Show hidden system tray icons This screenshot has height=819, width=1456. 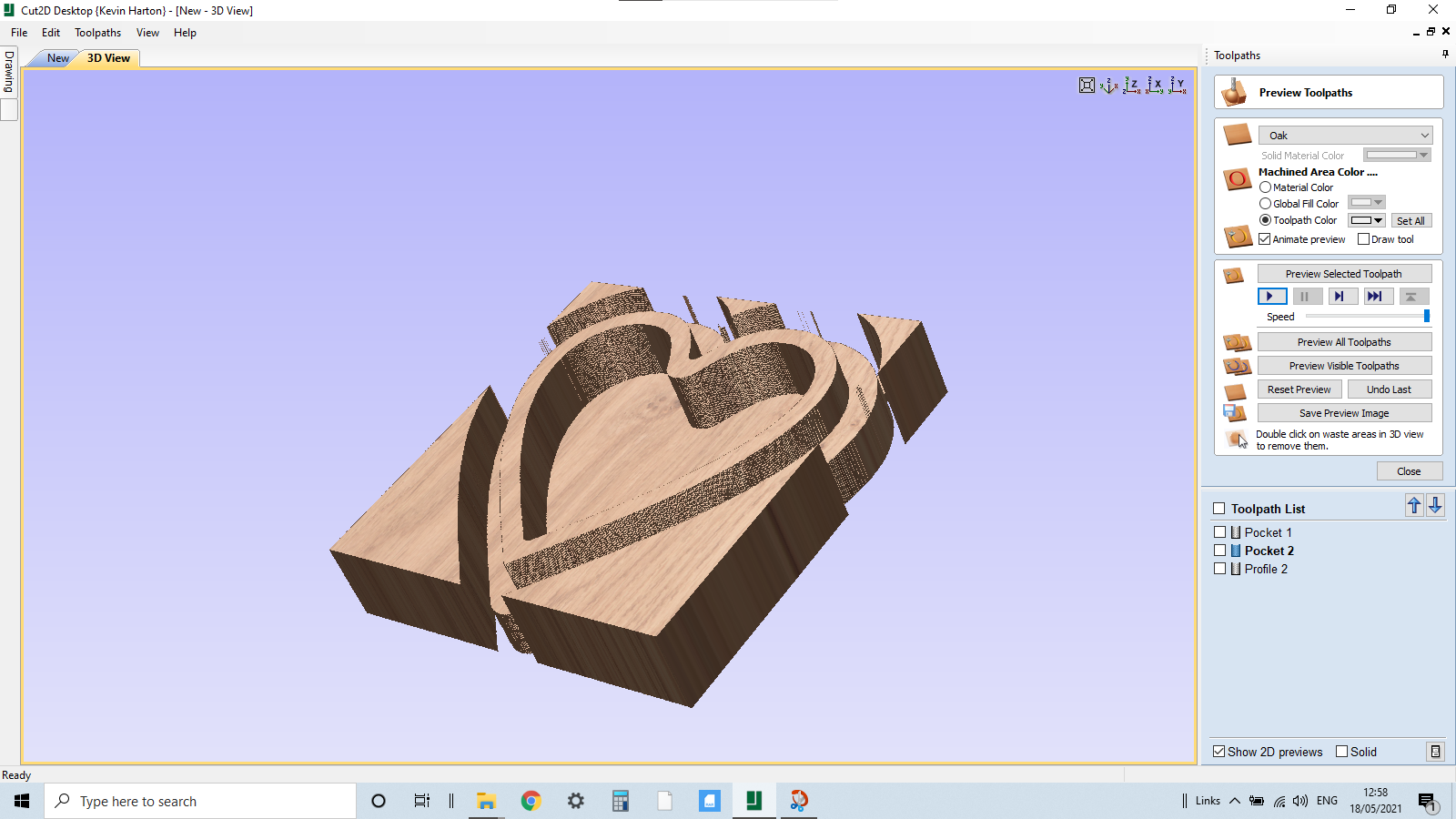1234,801
